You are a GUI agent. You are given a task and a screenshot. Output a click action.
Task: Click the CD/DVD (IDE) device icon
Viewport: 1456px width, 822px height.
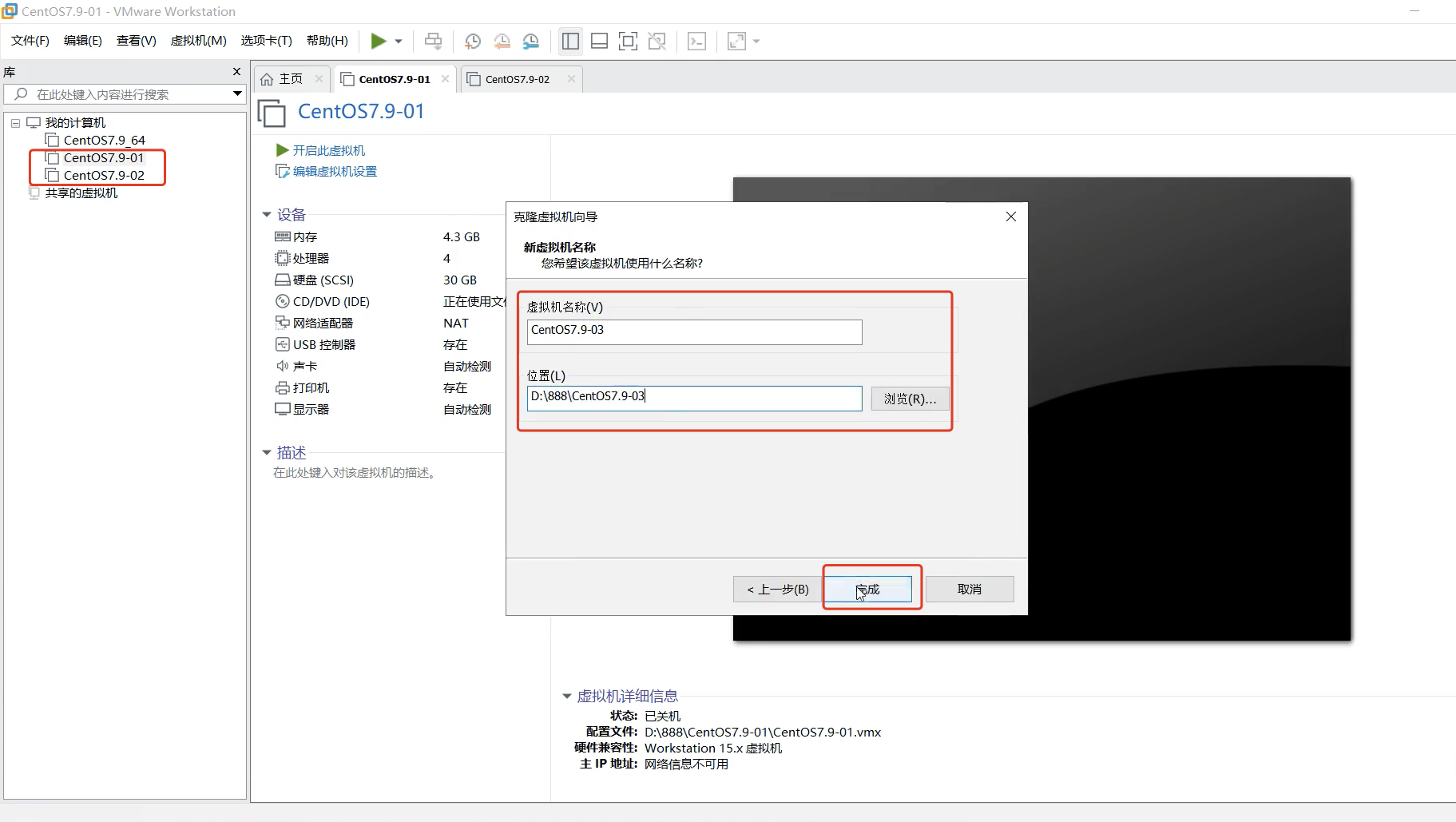(x=282, y=301)
